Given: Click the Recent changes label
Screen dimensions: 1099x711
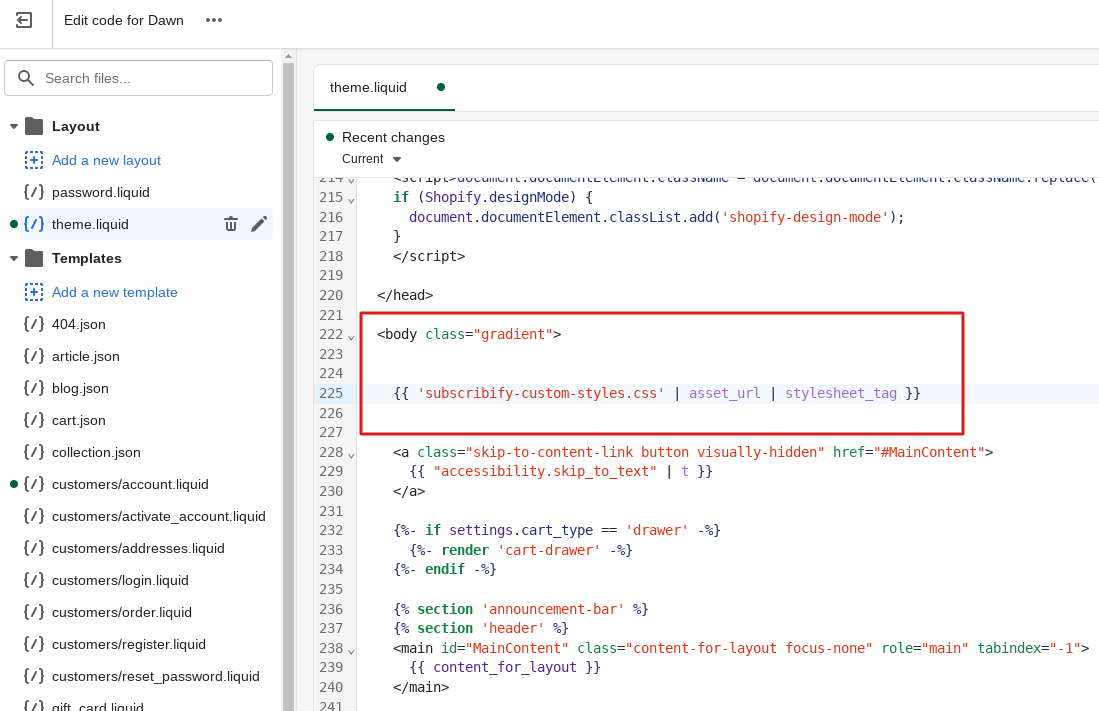Looking at the screenshot, I should pos(393,137).
